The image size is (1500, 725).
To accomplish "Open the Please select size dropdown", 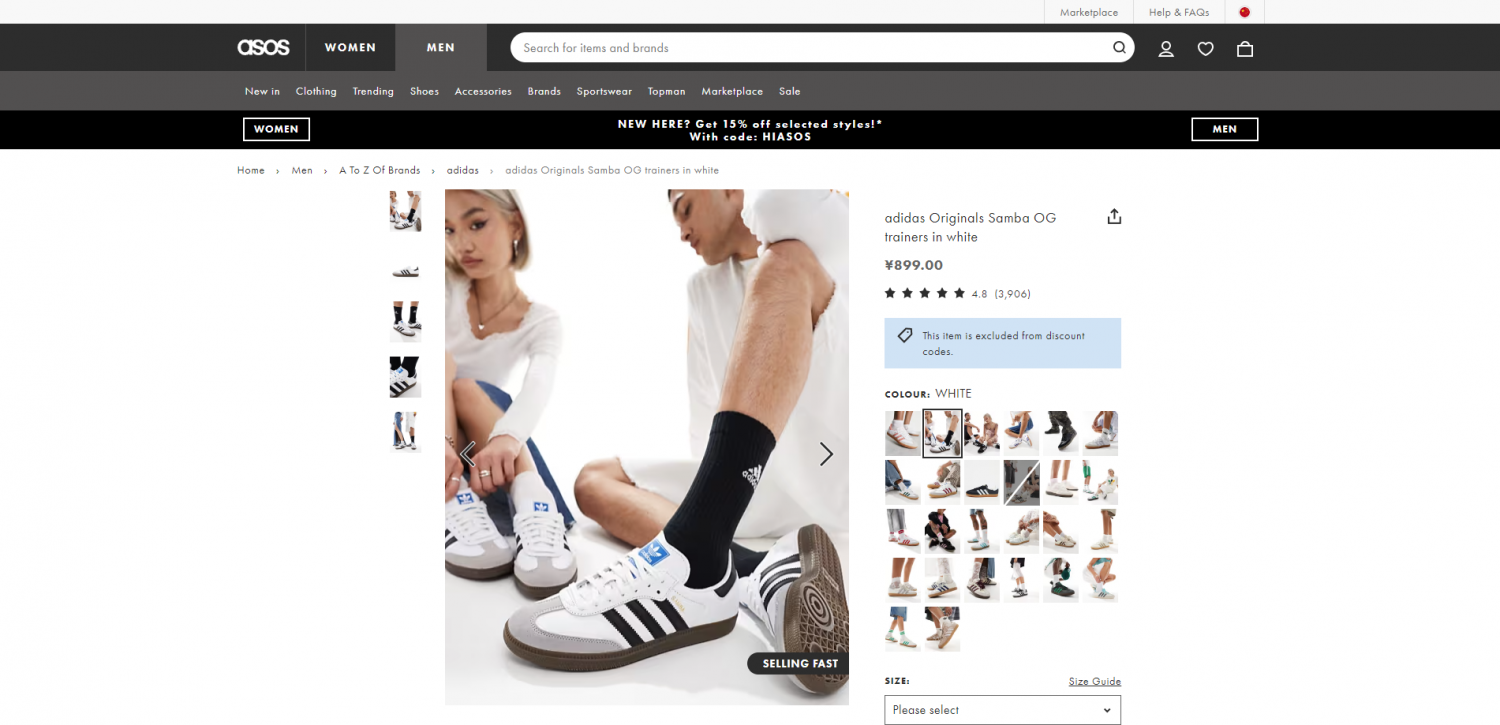I will (1002, 710).
